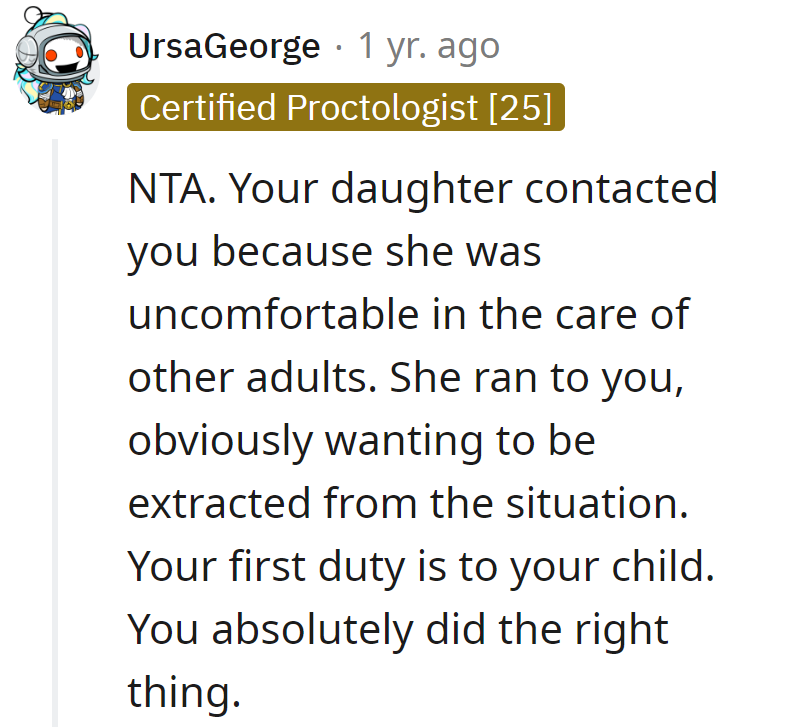Click the word "extracted" in the comment

coord(218,504)
